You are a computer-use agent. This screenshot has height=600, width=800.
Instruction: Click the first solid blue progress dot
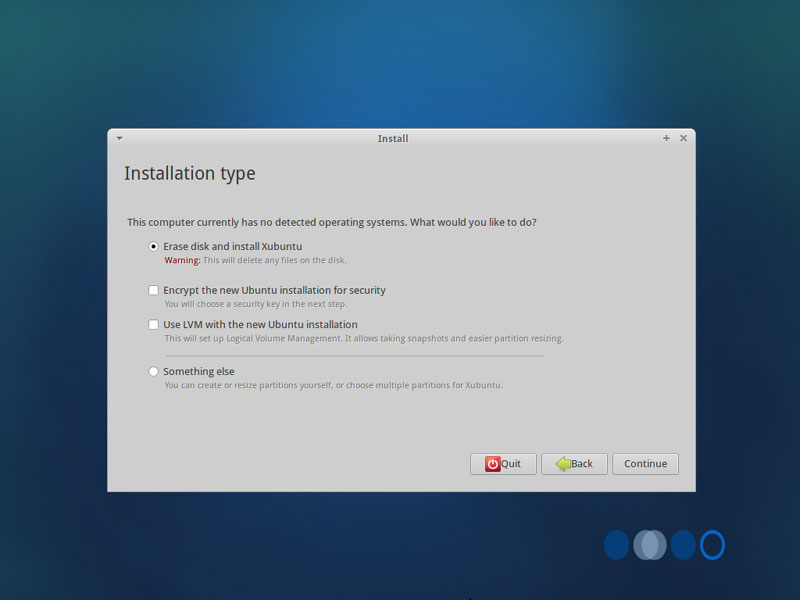(616, 545)
